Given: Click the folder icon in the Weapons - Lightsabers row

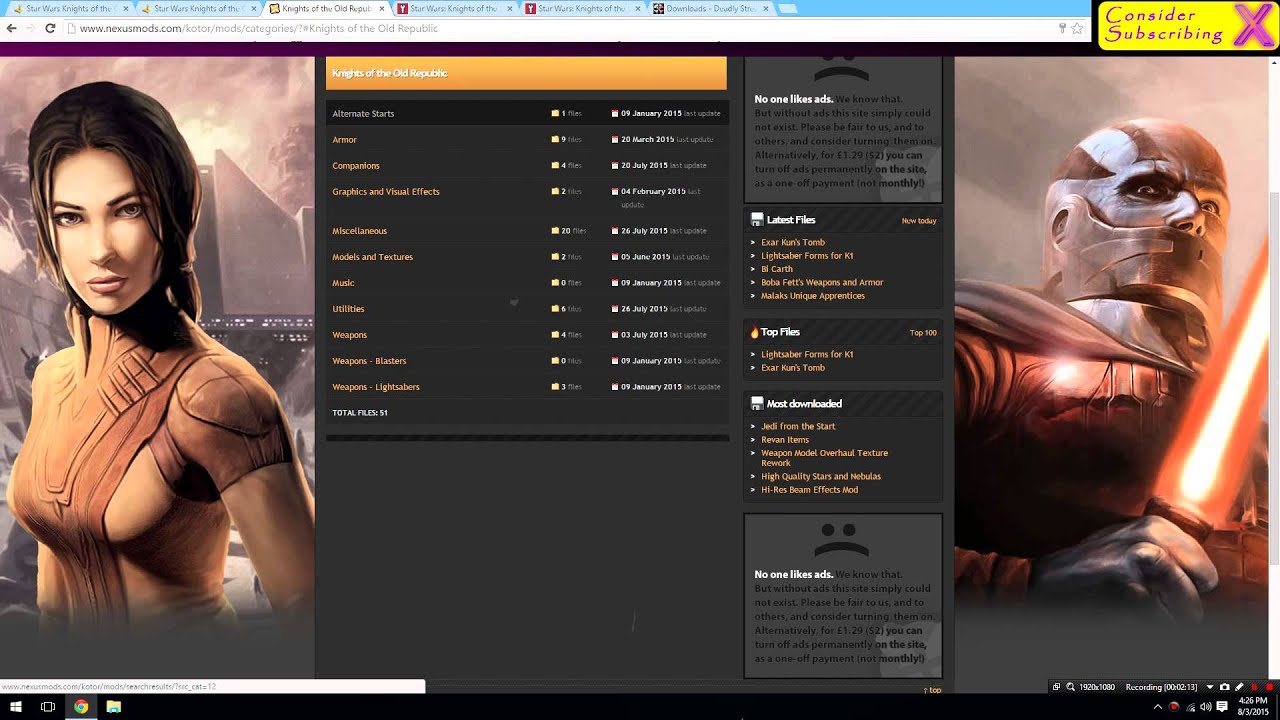Looking at the screenshot, I should [555, 387].
